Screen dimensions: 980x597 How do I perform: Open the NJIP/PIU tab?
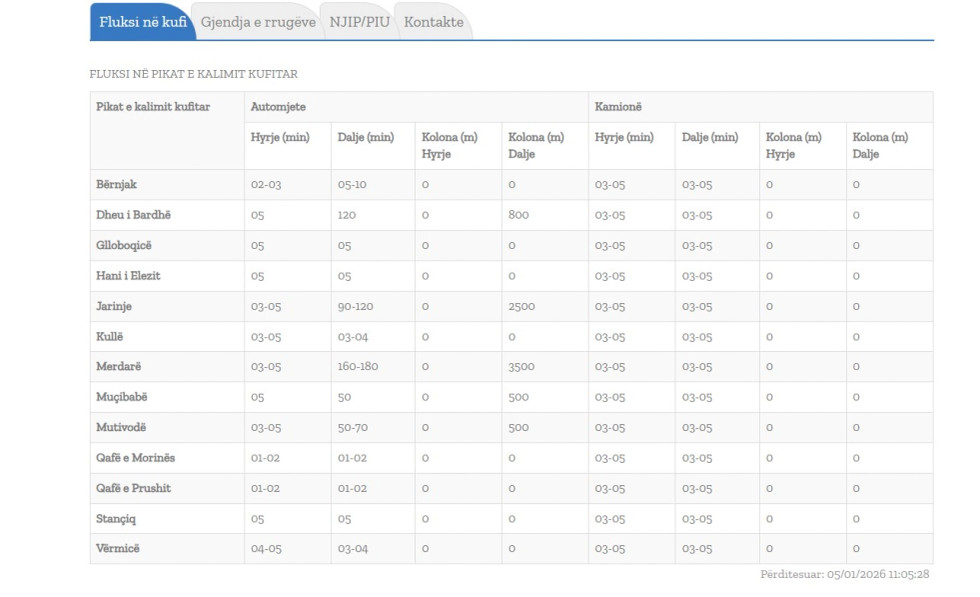click(x=359, y=22)
